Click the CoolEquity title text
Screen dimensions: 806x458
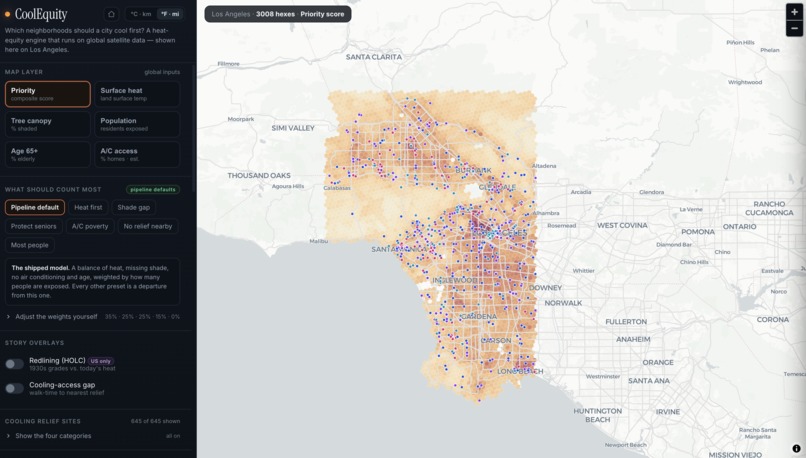[x=41, y=14]
